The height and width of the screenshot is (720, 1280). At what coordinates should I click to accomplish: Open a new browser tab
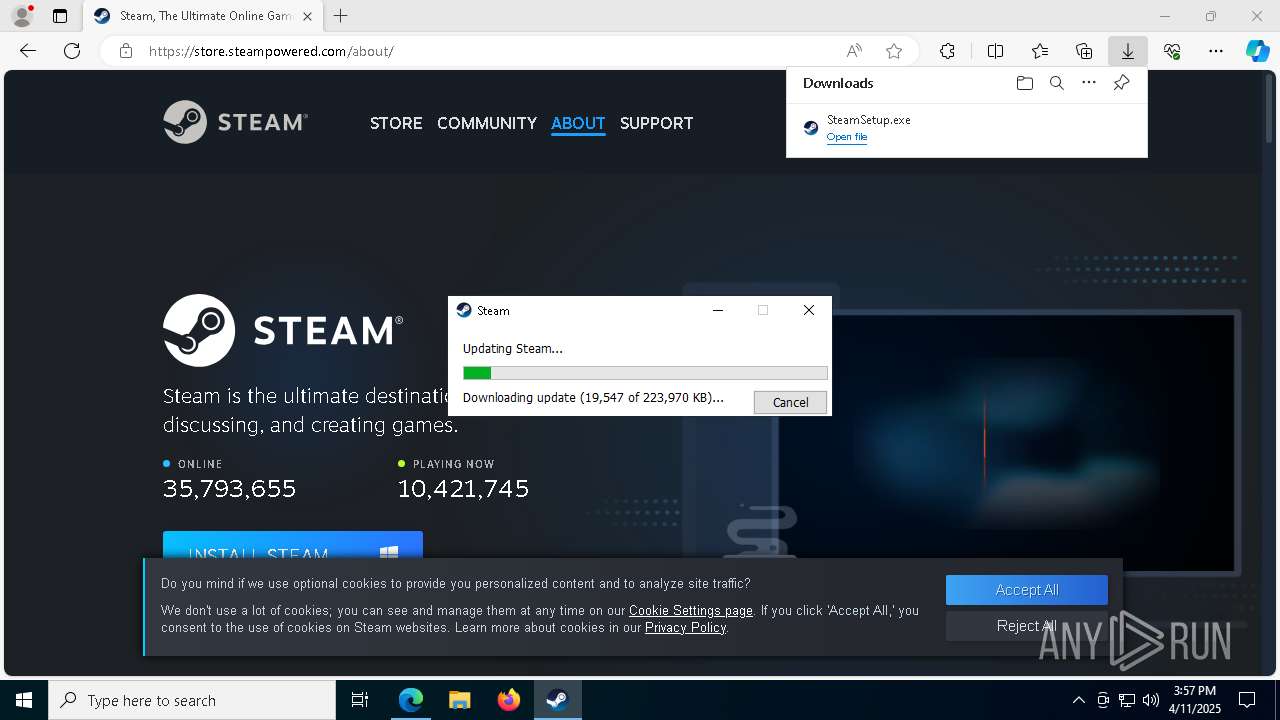(x=341, y=16)
